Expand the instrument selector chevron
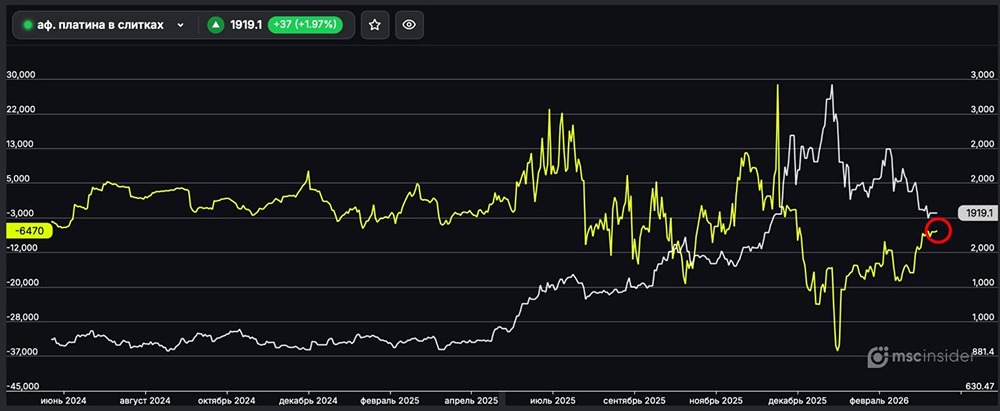1000x411 pixels. [x=180, y=25]
